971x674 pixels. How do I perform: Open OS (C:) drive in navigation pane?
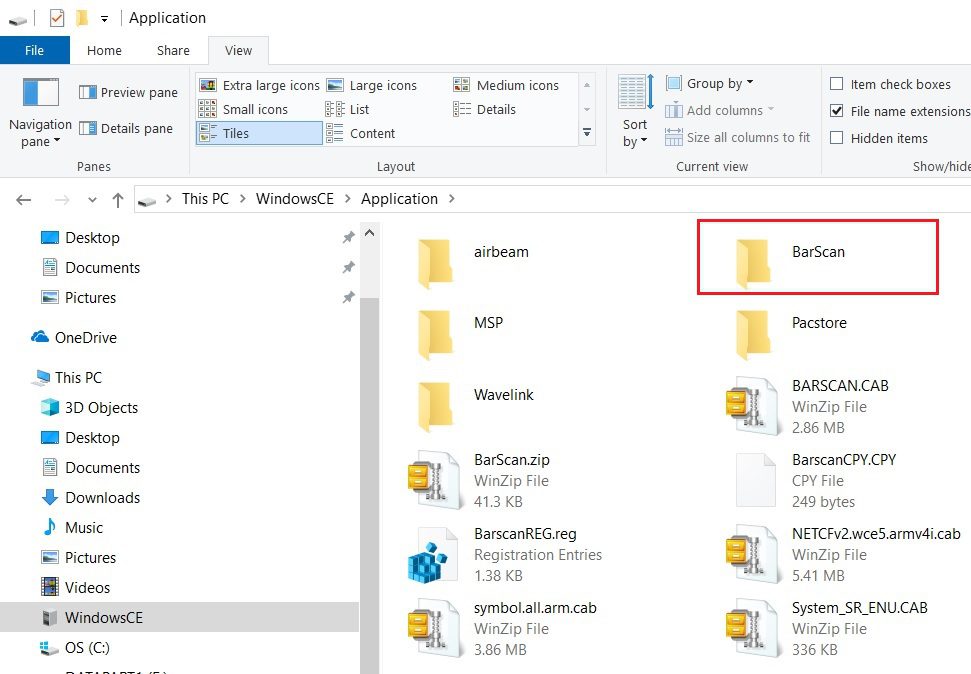[75, 647]
